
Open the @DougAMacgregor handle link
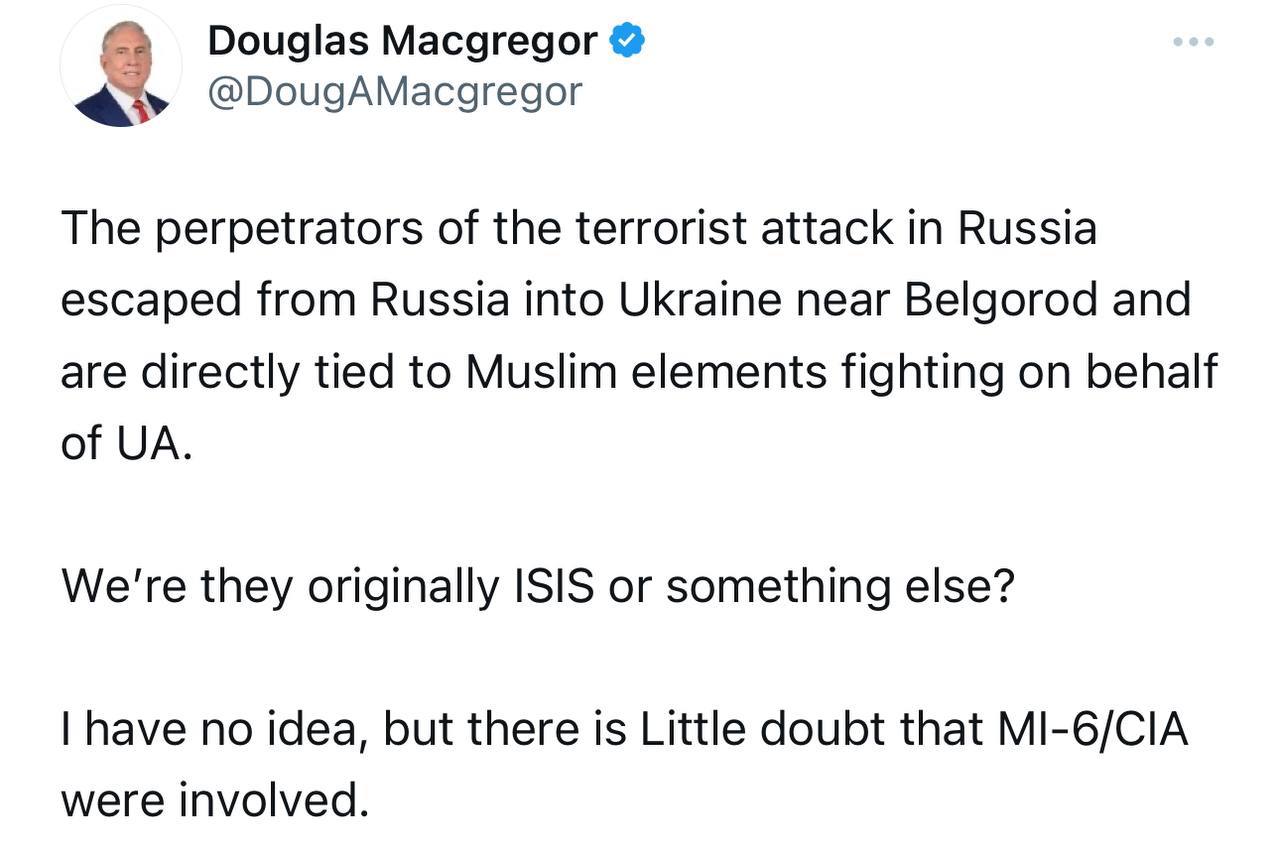click(394, 92)
